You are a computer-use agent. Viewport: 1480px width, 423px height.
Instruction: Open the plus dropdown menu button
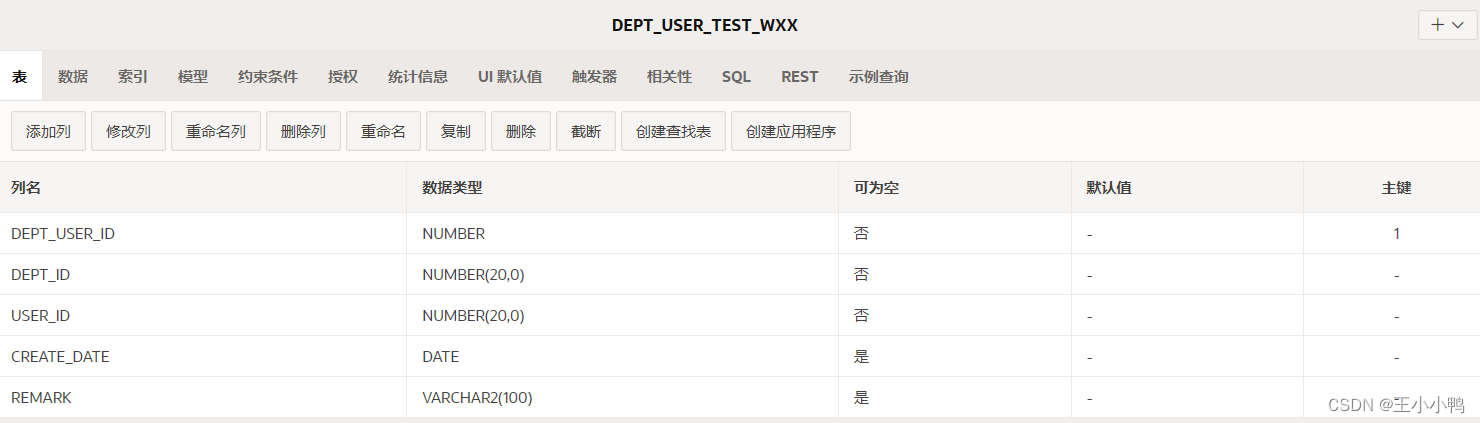(x=1447, y=25)
